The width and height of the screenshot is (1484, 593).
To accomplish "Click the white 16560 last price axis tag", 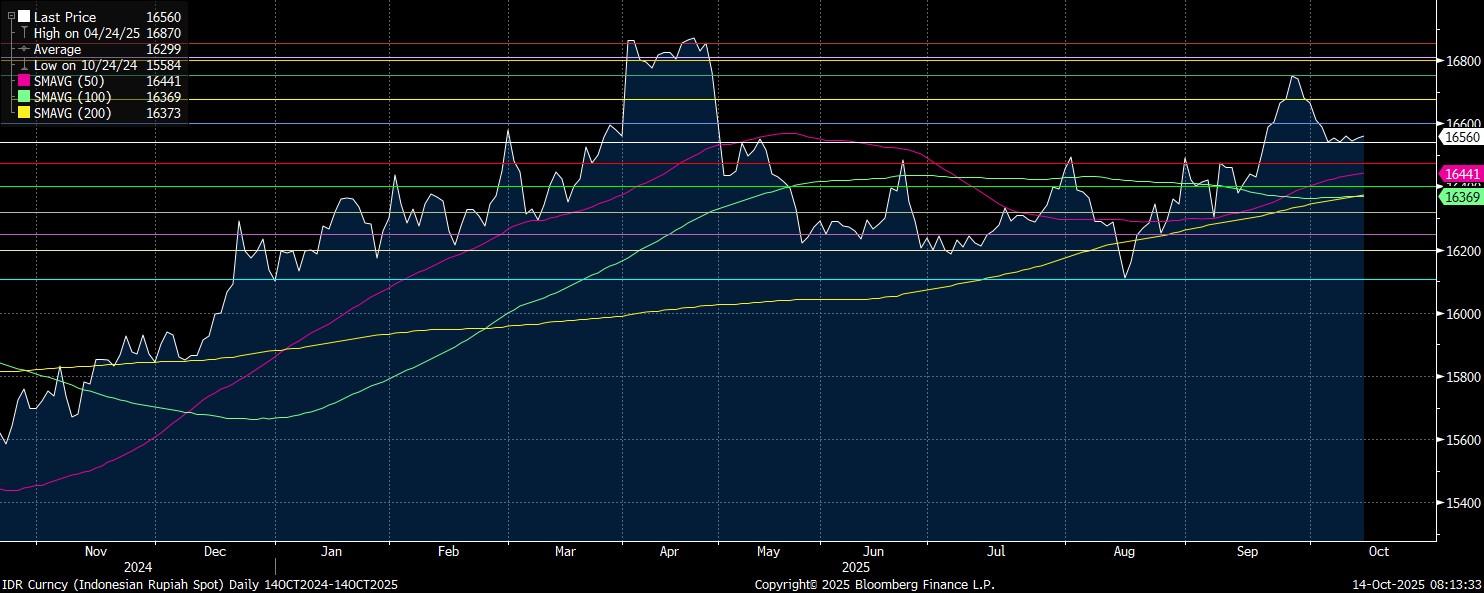I will (x=1459, y=136).
